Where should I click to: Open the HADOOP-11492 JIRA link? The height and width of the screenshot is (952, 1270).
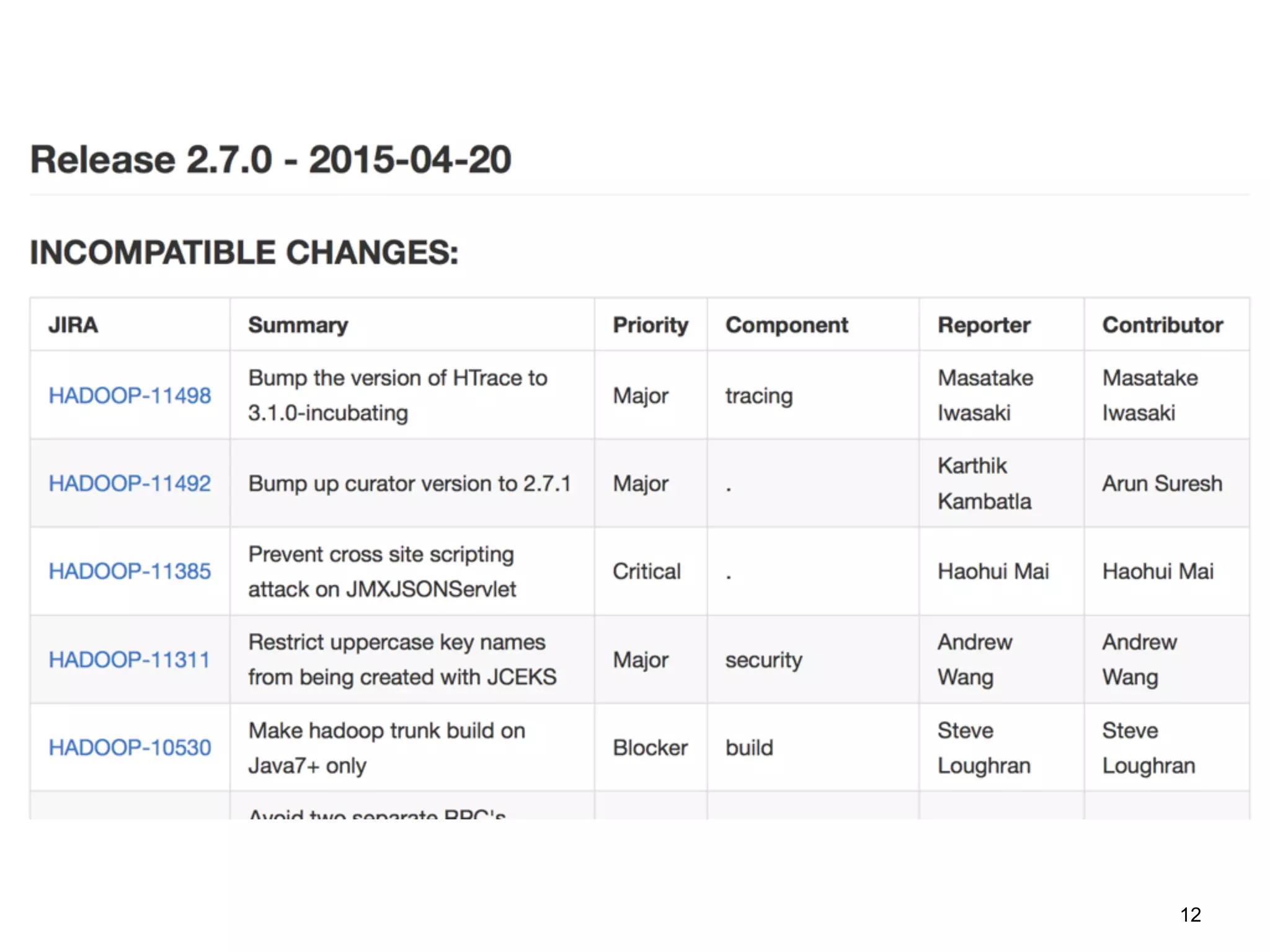point(130,483)
